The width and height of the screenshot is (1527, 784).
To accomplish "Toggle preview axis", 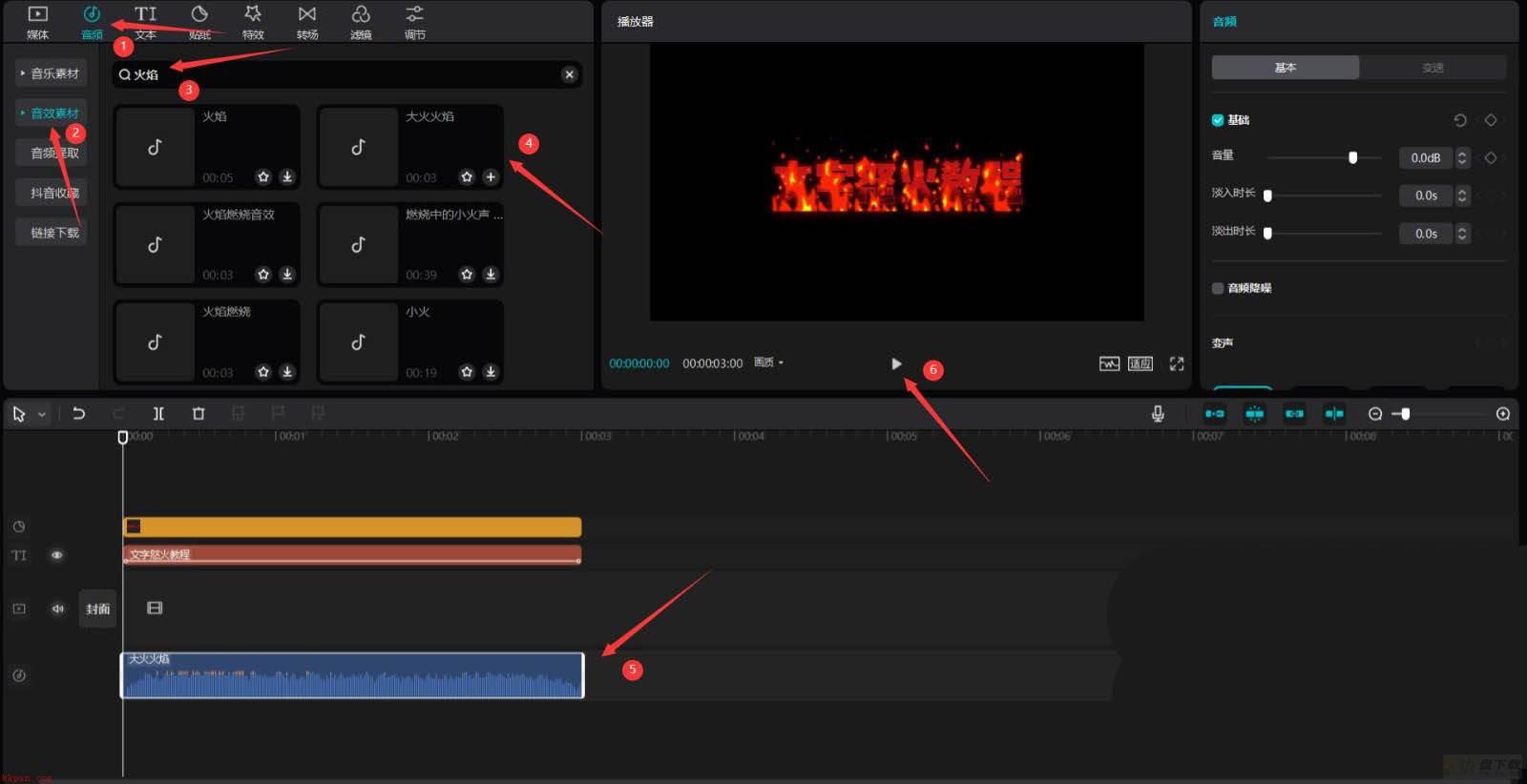I will pyautogui.click(x=1334, y=413).
